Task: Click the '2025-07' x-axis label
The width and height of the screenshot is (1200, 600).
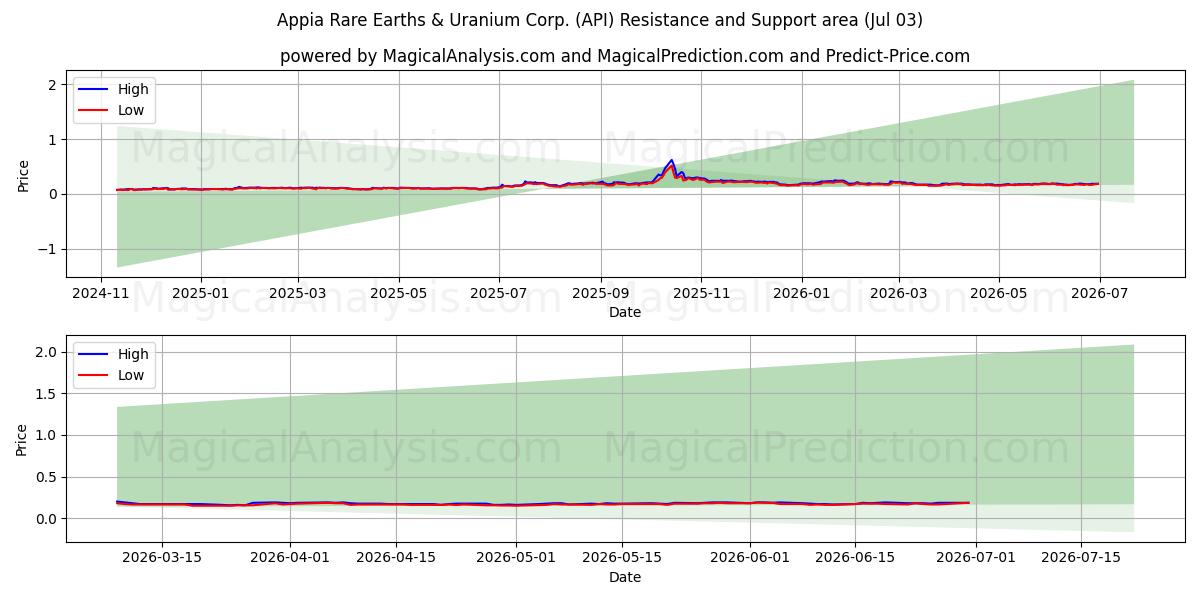Action: (x=499, y=295)
